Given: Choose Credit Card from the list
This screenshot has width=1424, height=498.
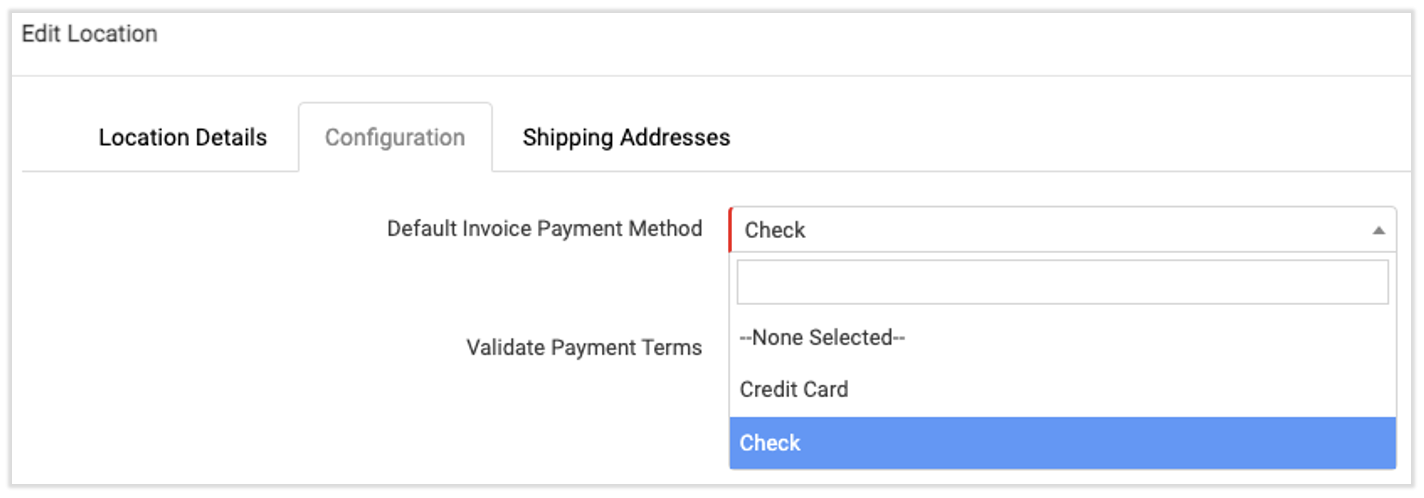Looking at the screenshot, I should 794,389.
